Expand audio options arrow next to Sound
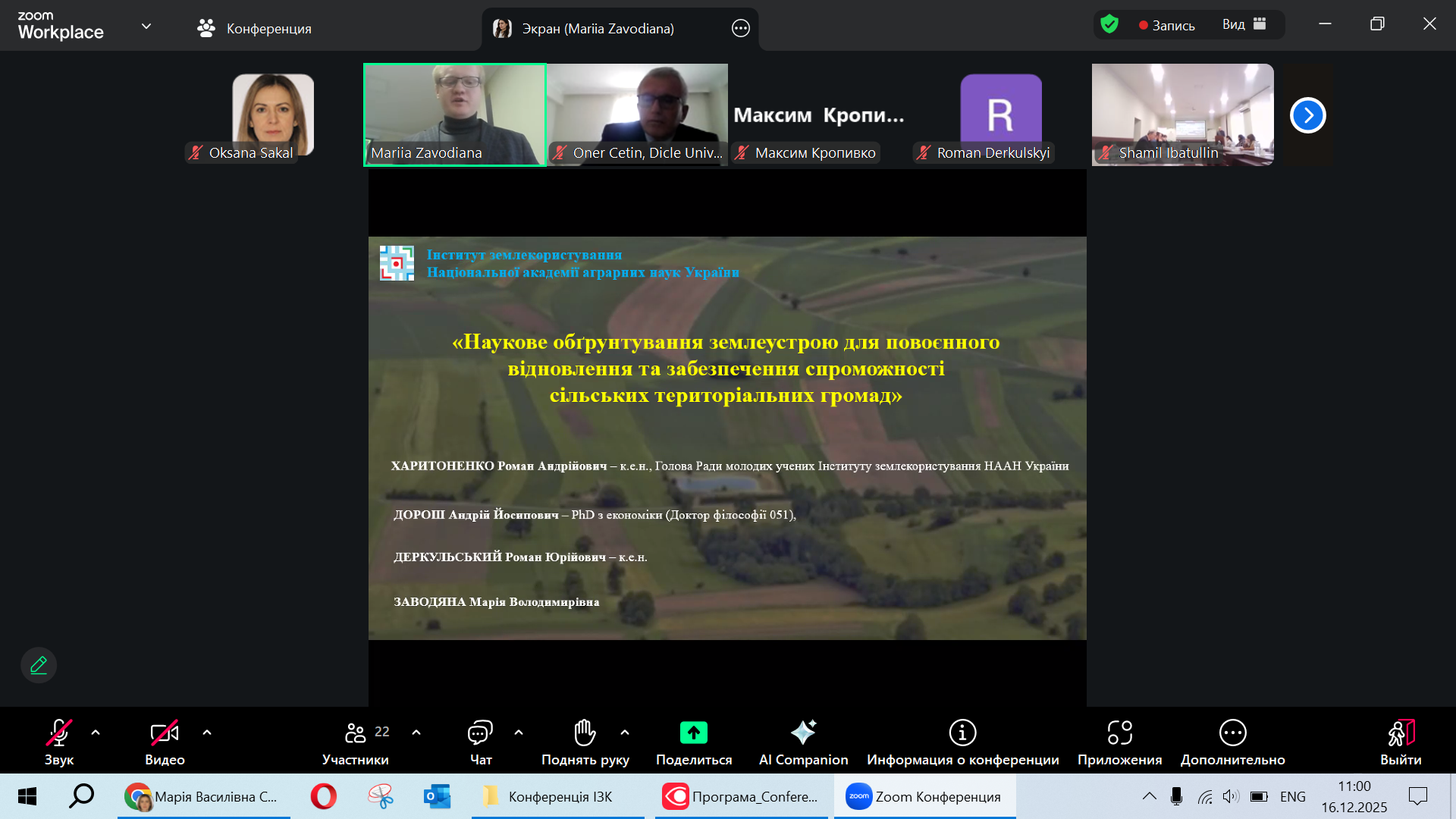This screenshot has height=819, width=1456. 96,733
